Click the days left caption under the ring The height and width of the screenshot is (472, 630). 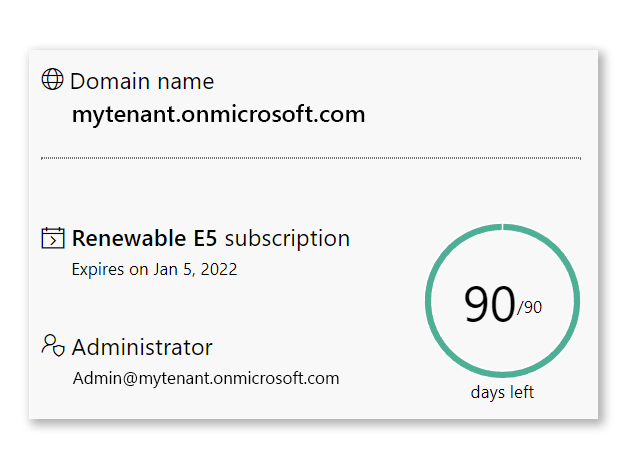click(x=502, y=392)
